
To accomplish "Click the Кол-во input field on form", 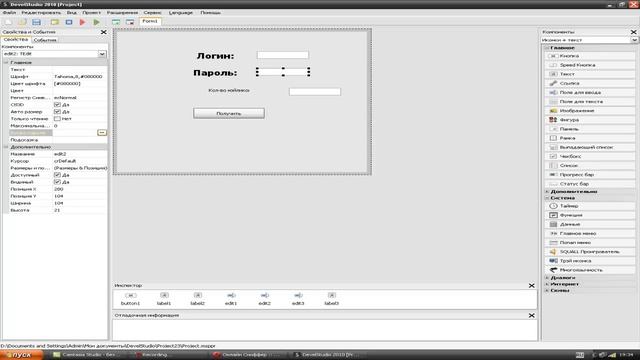I will (315, 92).
